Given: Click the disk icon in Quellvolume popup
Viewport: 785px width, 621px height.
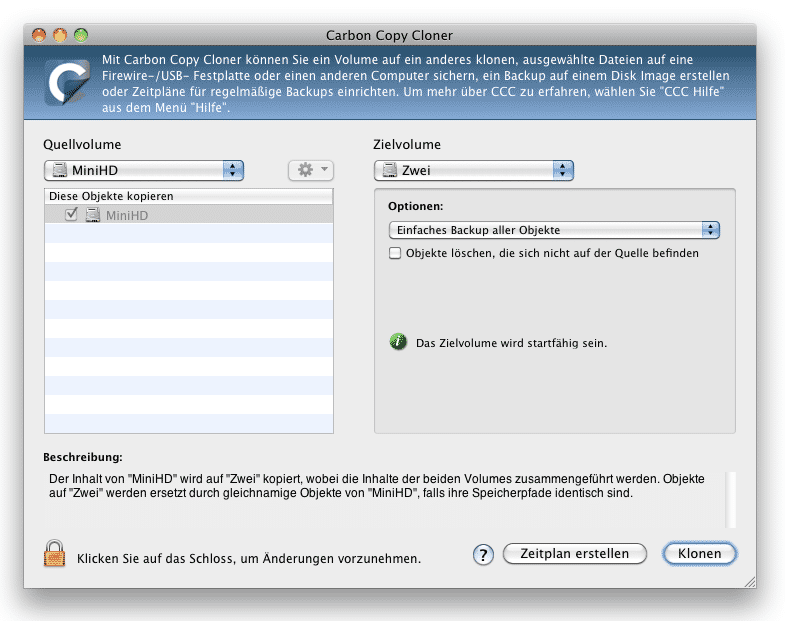Looking at the screenshot, I should point(60,170).
